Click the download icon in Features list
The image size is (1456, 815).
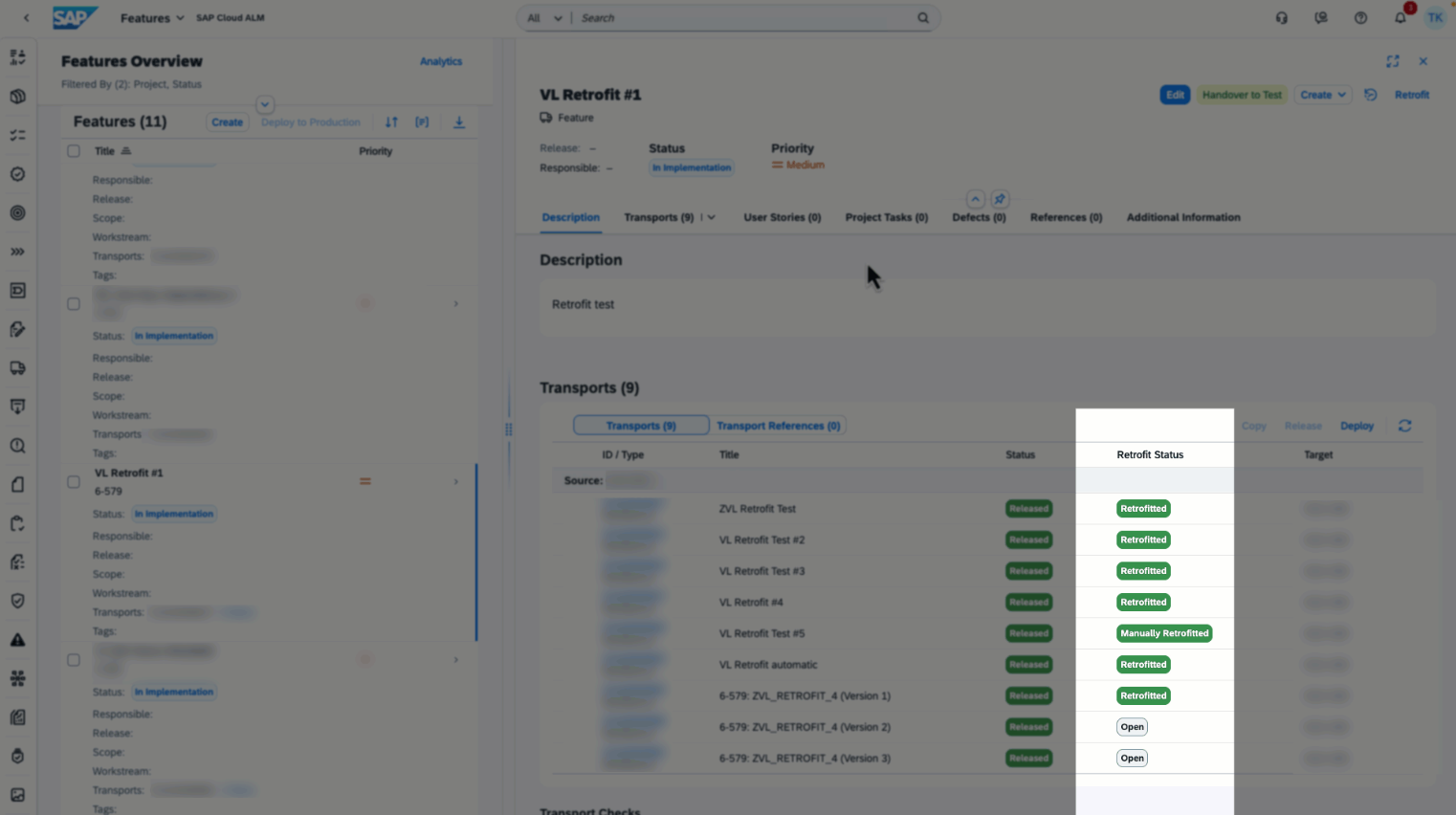[x=459, y=122]
